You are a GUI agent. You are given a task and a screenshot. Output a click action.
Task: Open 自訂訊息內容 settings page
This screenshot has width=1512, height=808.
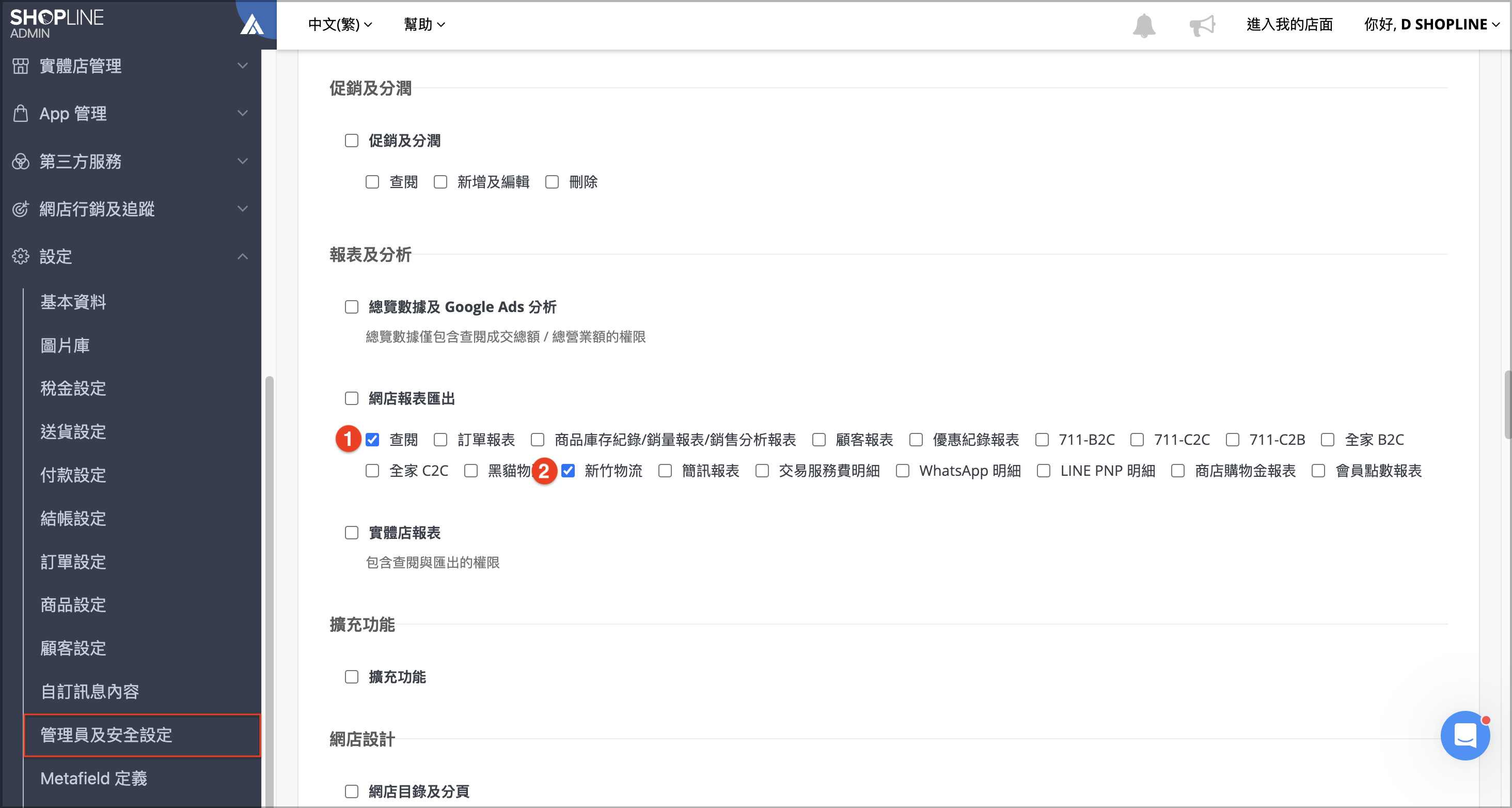point(90,692)
